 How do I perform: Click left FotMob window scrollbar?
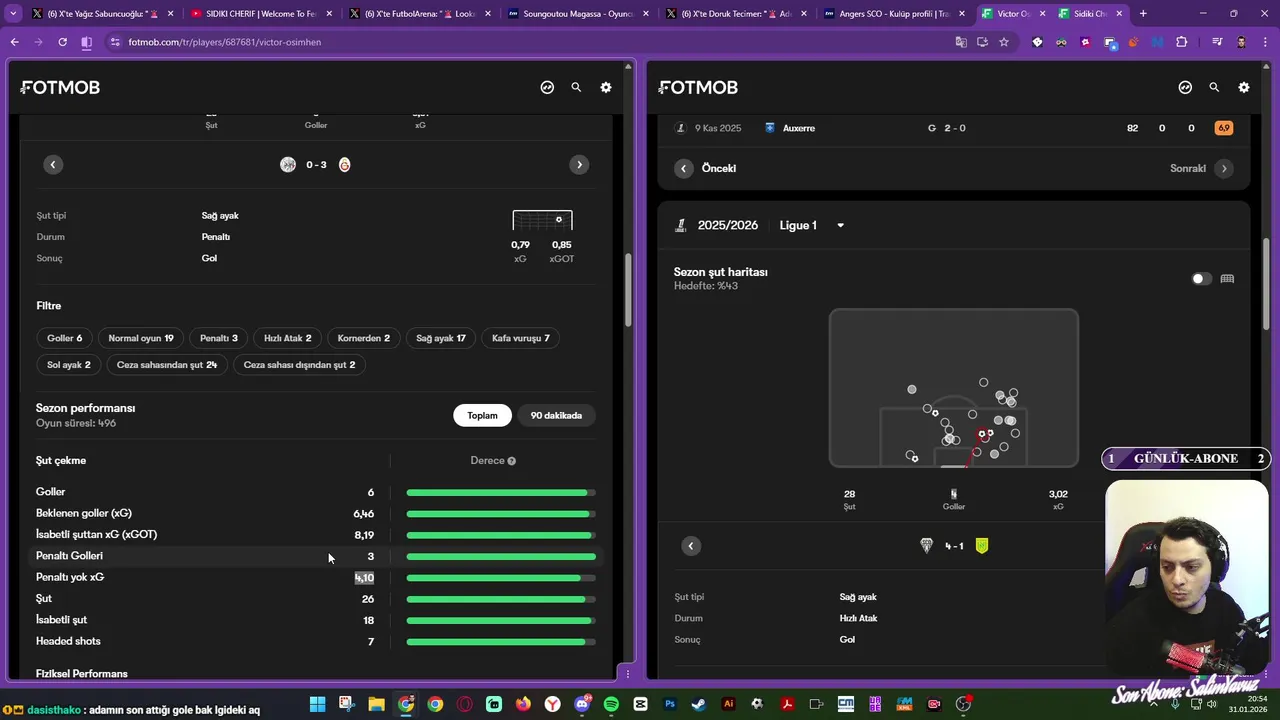[x=629, y=290]
